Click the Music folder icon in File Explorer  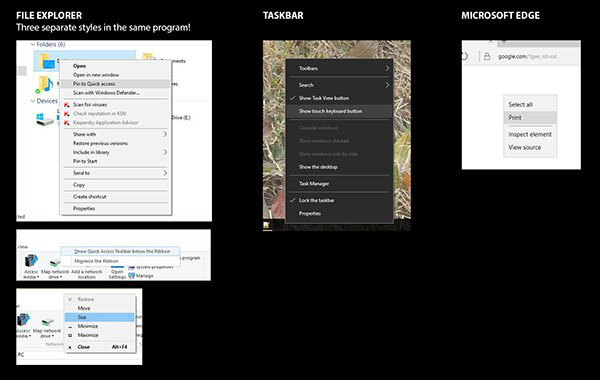[45, 85]
